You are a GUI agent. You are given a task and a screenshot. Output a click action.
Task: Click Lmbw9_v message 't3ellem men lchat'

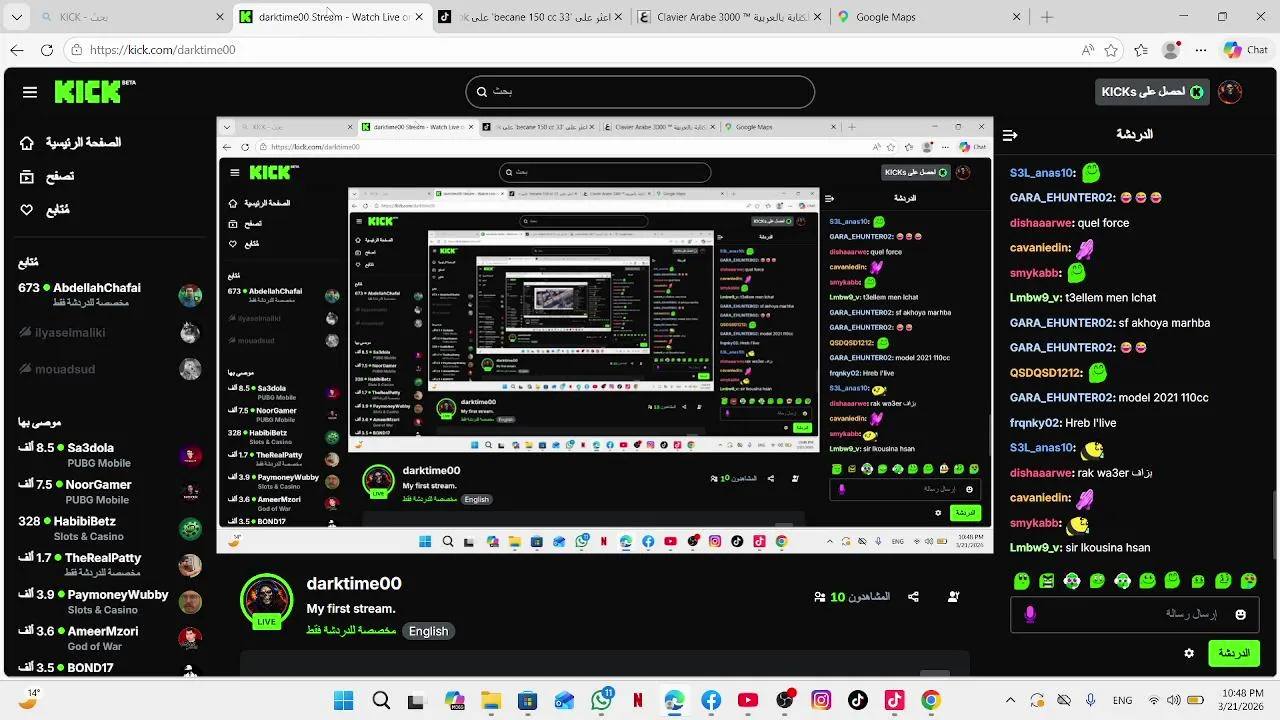pos(1111,298)
